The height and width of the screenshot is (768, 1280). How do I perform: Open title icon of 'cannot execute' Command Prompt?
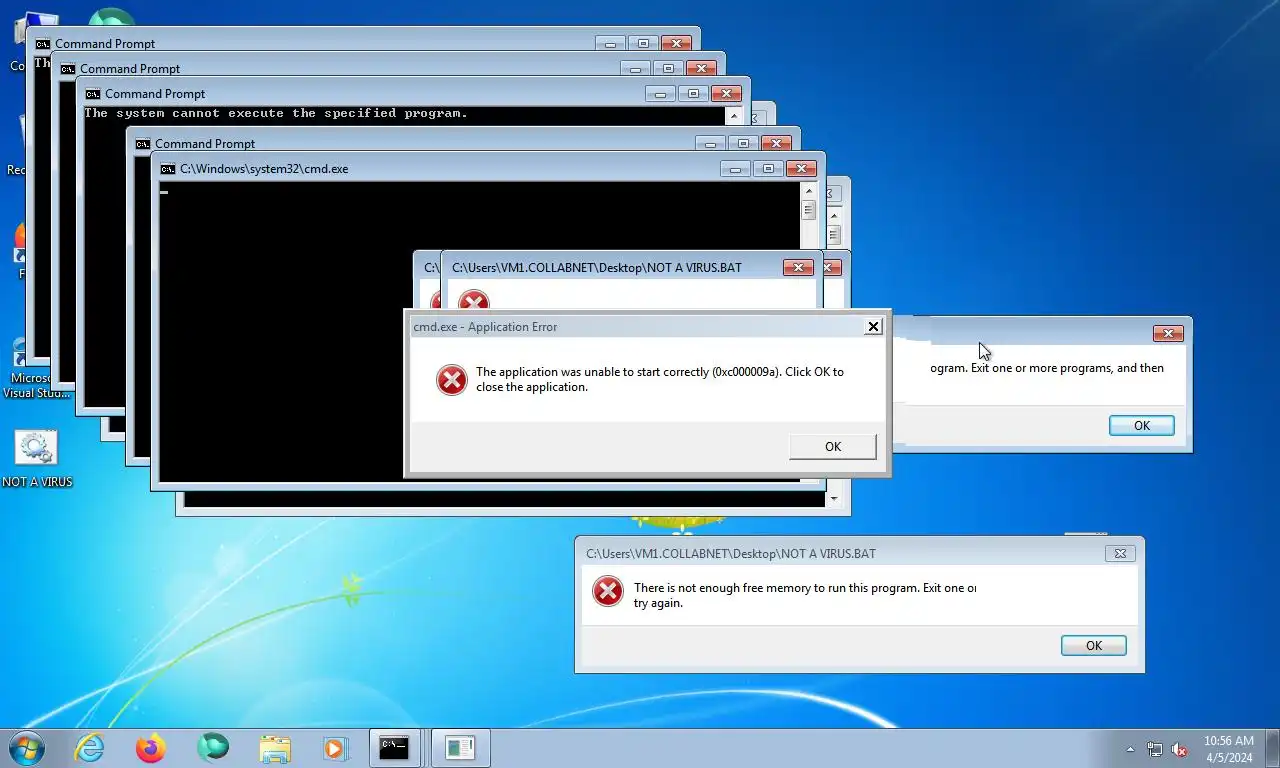click(93, 94)
